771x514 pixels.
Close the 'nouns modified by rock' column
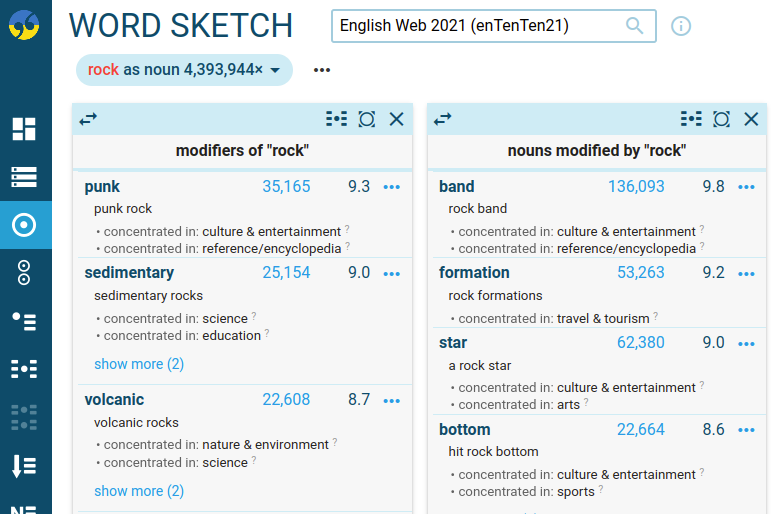coord(751,119)
